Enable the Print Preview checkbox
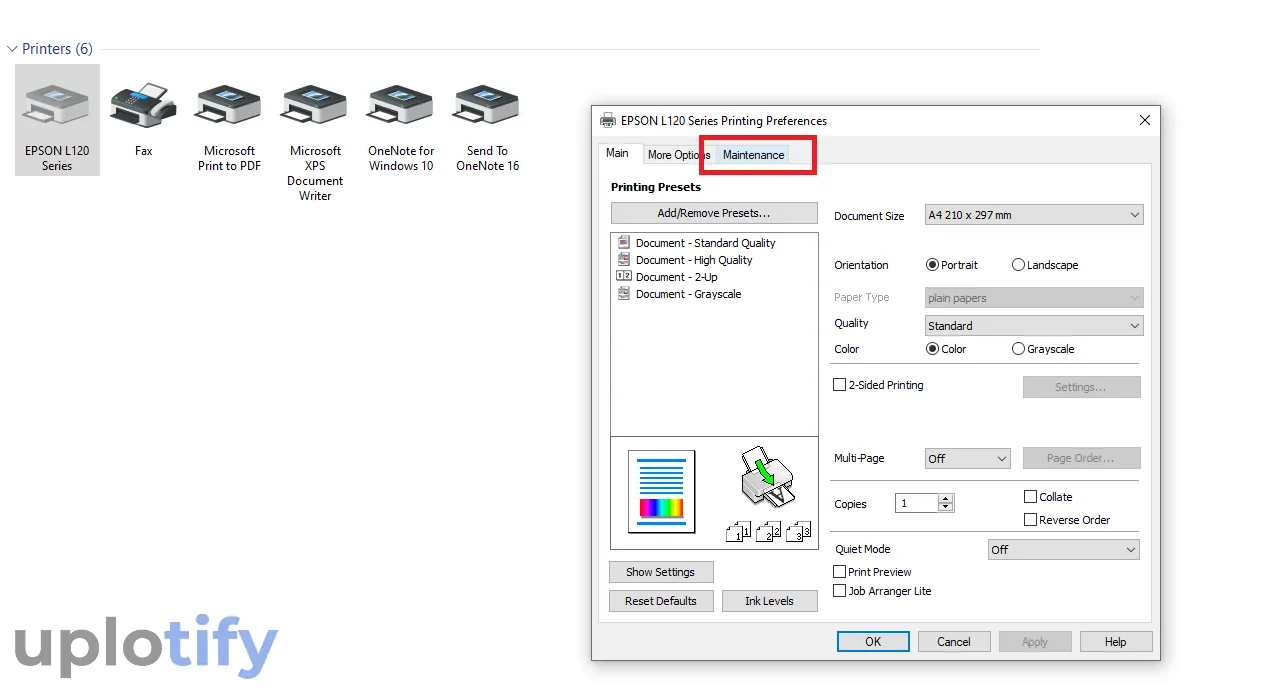 [840, 572]
